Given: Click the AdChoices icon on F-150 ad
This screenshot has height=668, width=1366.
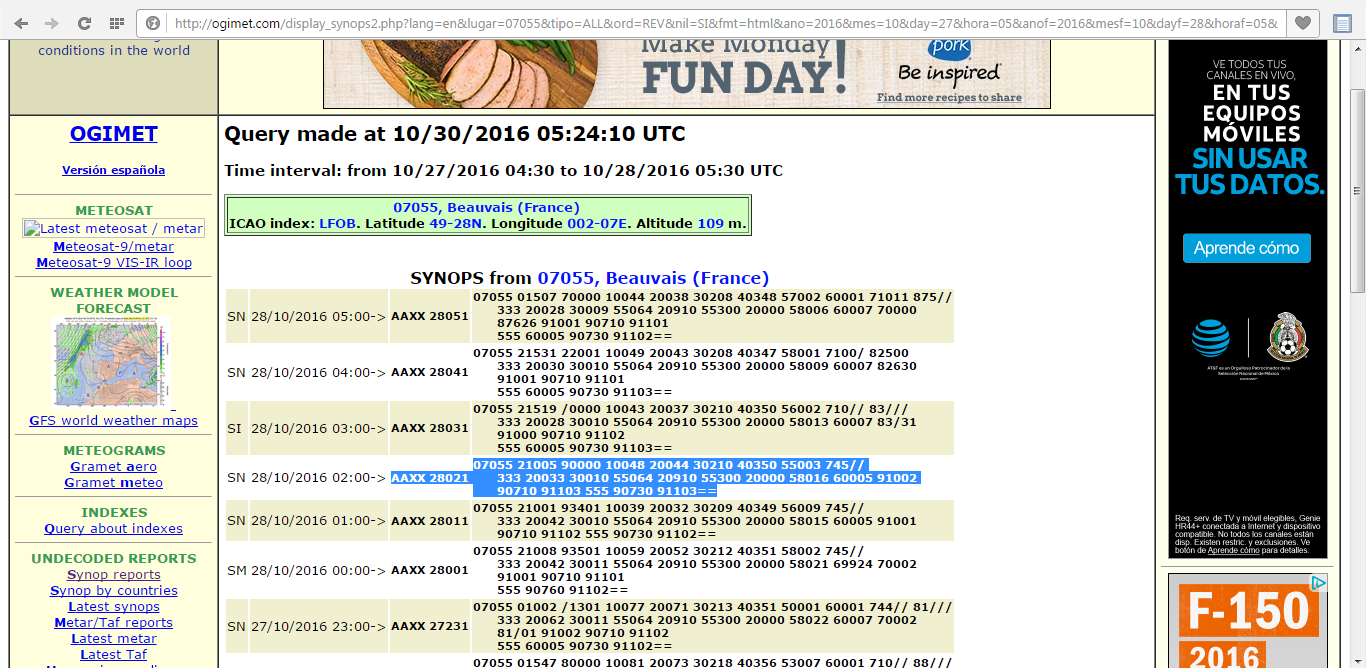Looking at the screenshot, I should tap(1318, 582).
